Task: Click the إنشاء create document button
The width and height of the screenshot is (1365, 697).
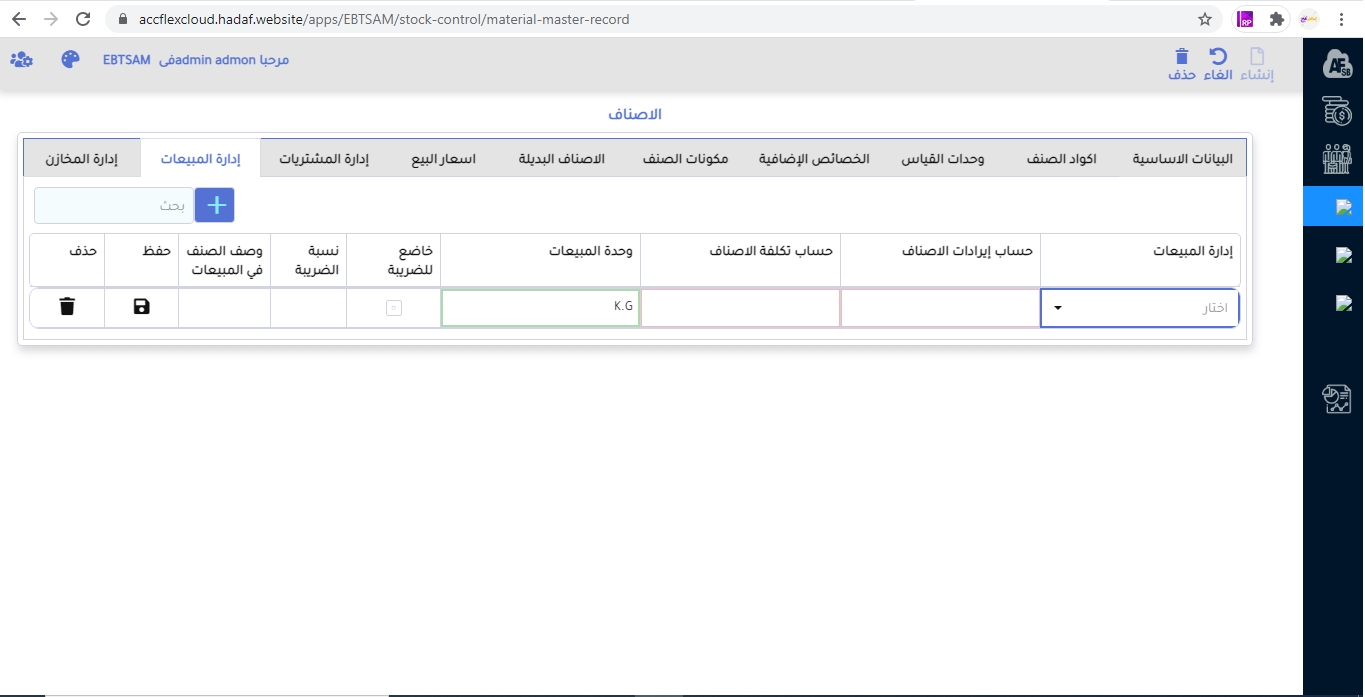Action: pyautogui.click(x=1257, y=65)
